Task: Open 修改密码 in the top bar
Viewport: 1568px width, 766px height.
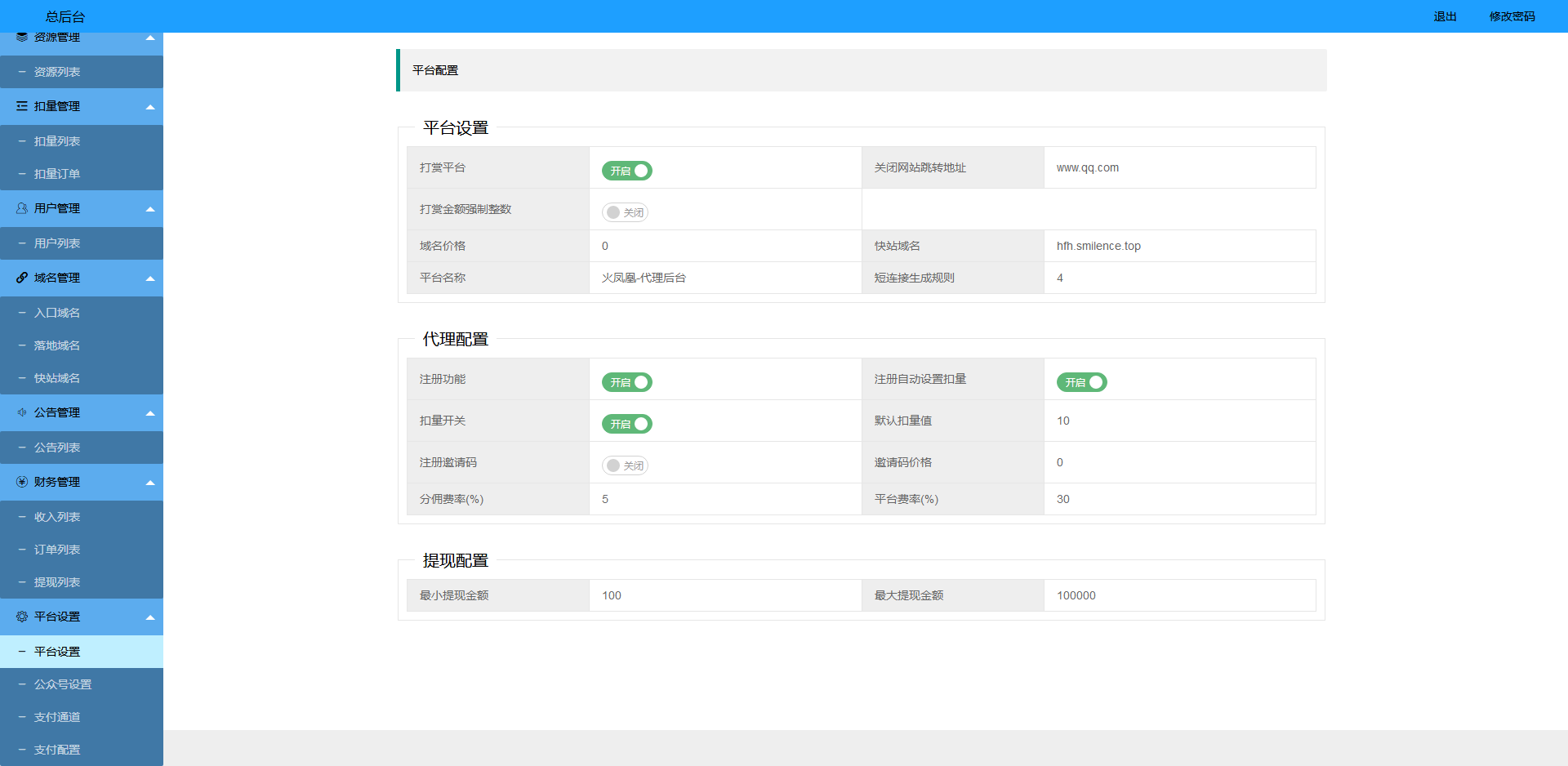Action: point(1512,16)
